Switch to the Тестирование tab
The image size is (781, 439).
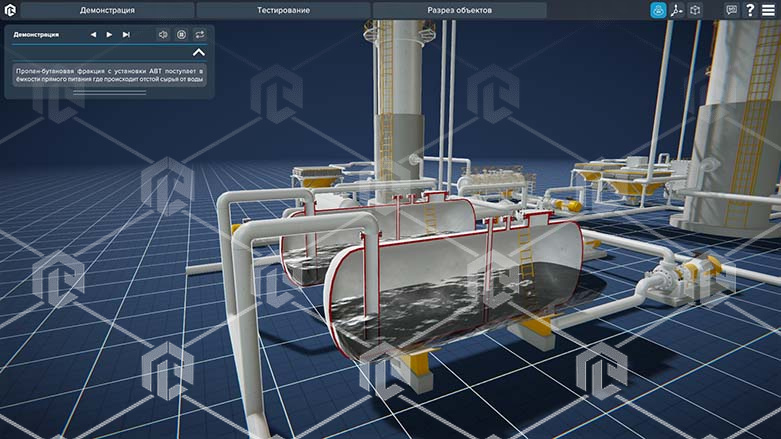pyautogui.click(x=283, y=10)
